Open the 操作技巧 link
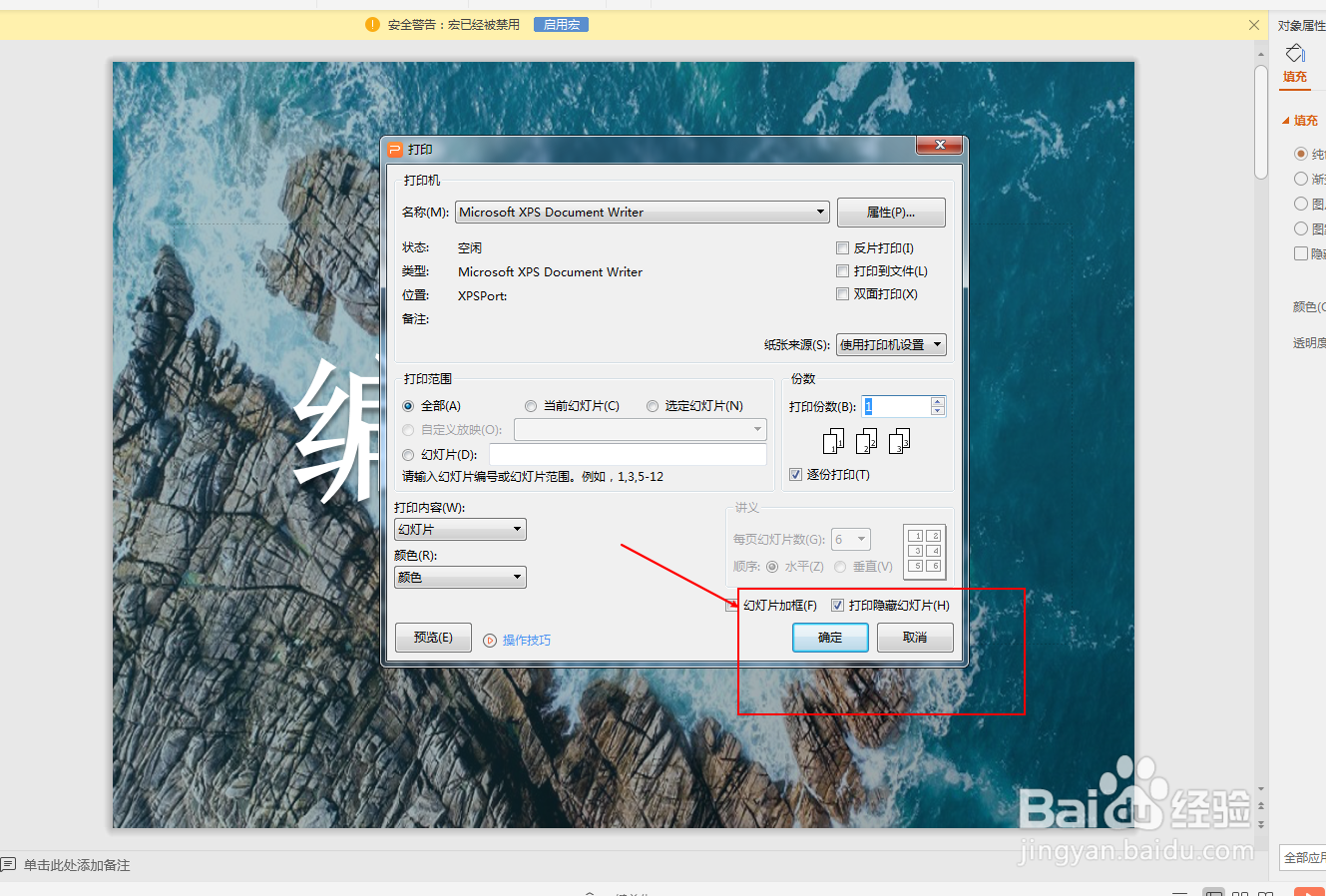 526,641
